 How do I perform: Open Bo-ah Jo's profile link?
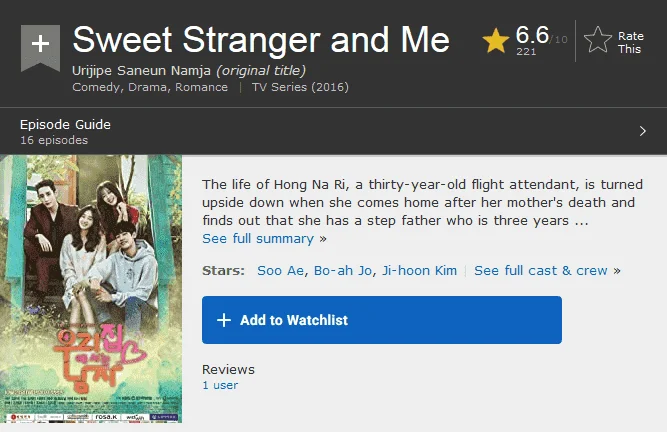pyautogui.click(x=343, y=270)
